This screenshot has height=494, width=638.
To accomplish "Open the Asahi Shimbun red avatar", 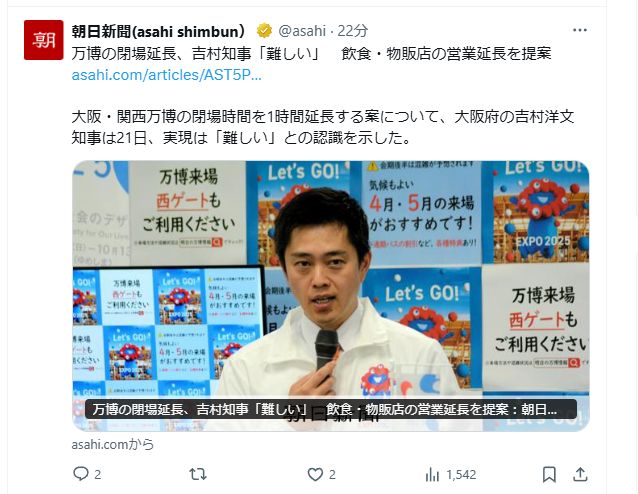I will click(44, 40).
